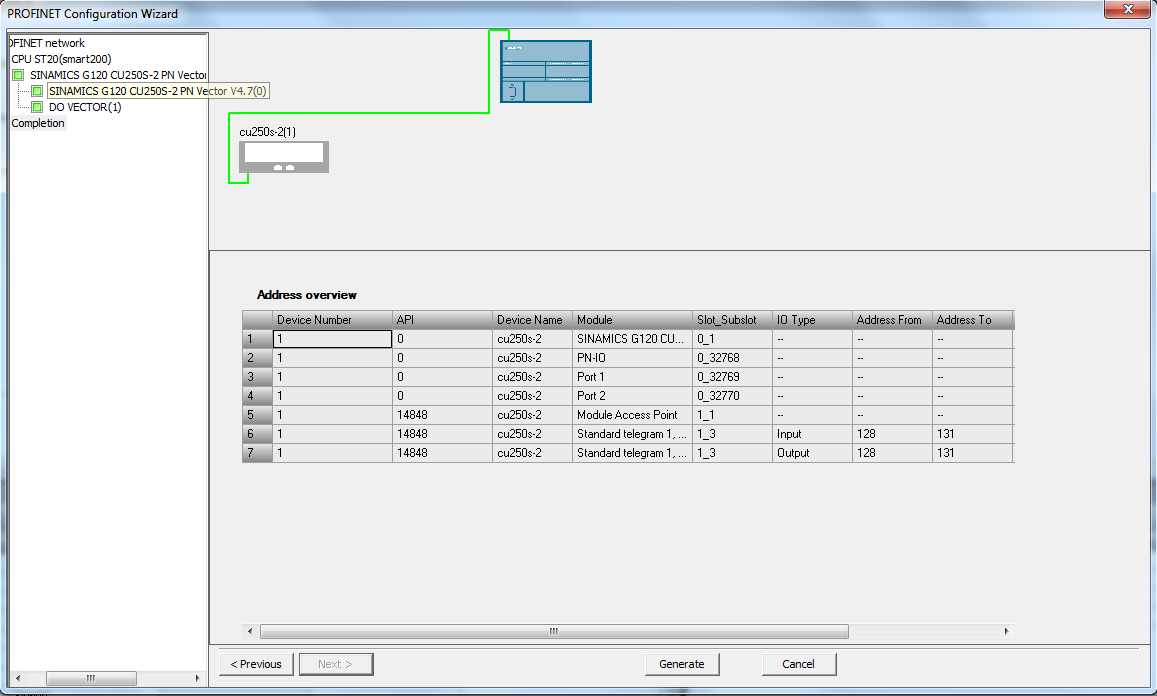Image resolution: width=1157 pixels, height=696 pixels.
Task: Click the Module column header
Action: click(632, 320)
